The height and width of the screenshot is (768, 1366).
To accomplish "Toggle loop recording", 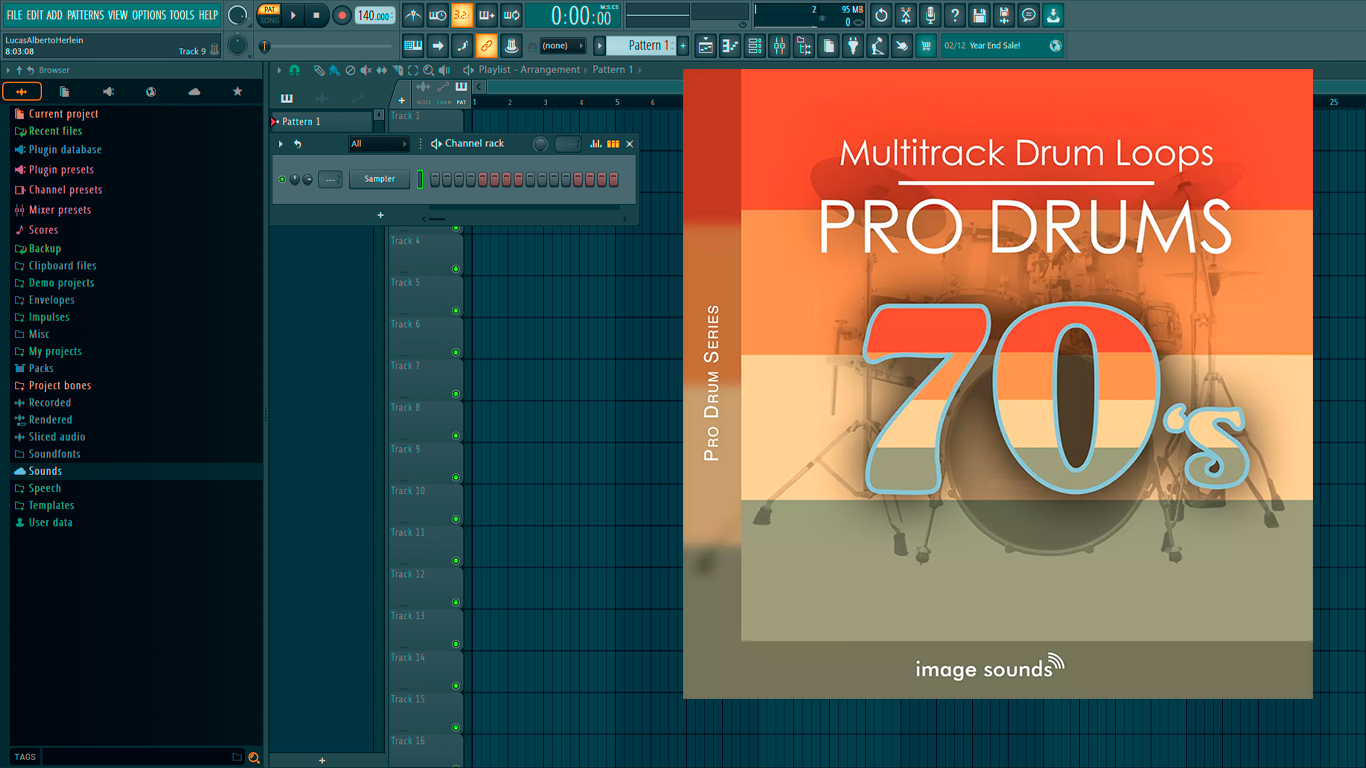I will tap(511, 15).
